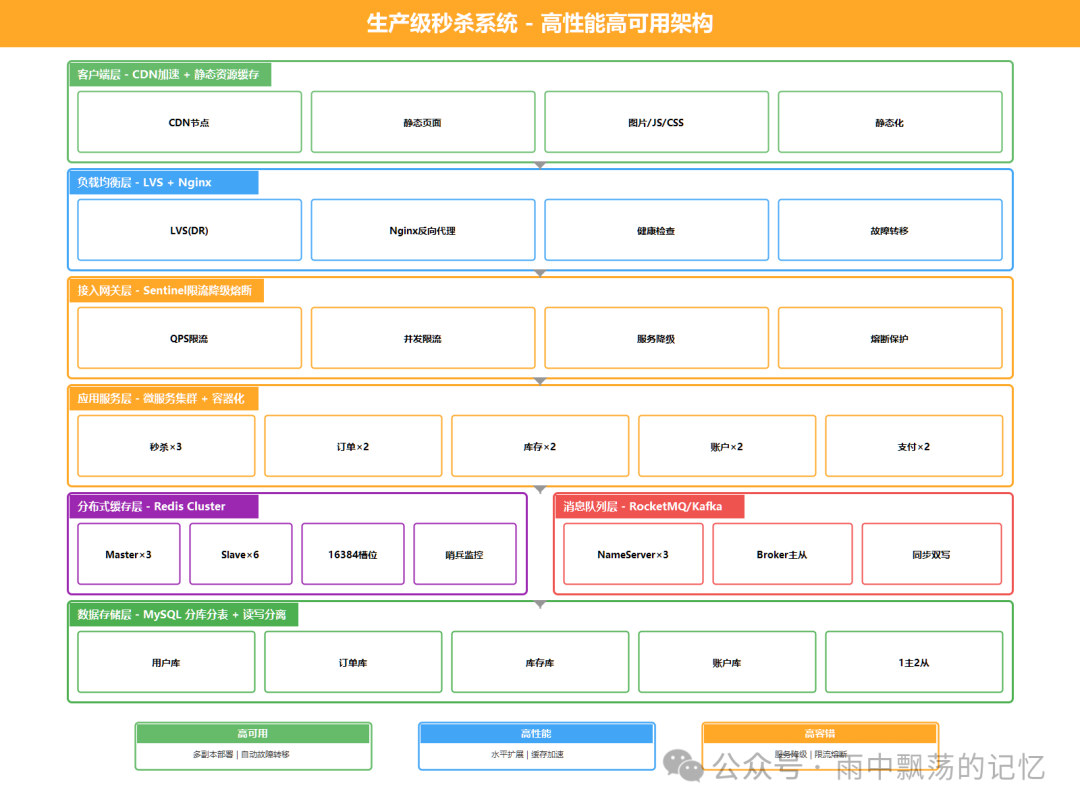
Task: Expand the 分布式缓存层 - Redis Cluster header
Action: click(x=161, y=506)
